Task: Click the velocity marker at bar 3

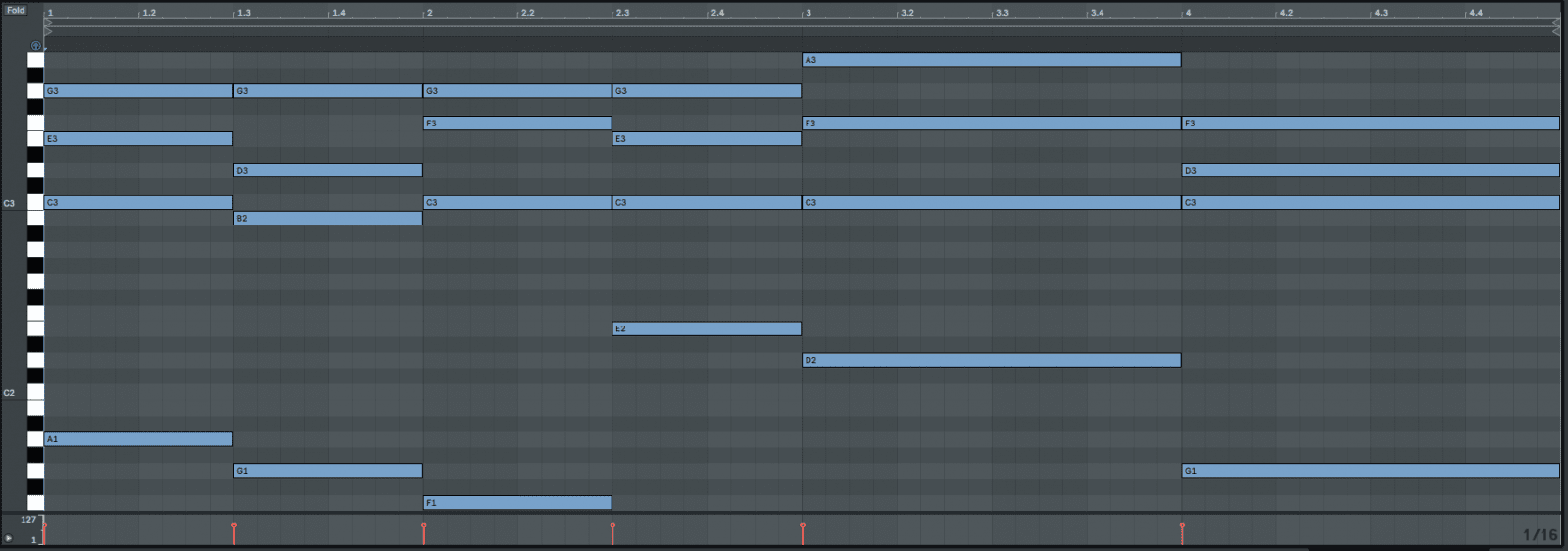Action: (x=803, y=526)
